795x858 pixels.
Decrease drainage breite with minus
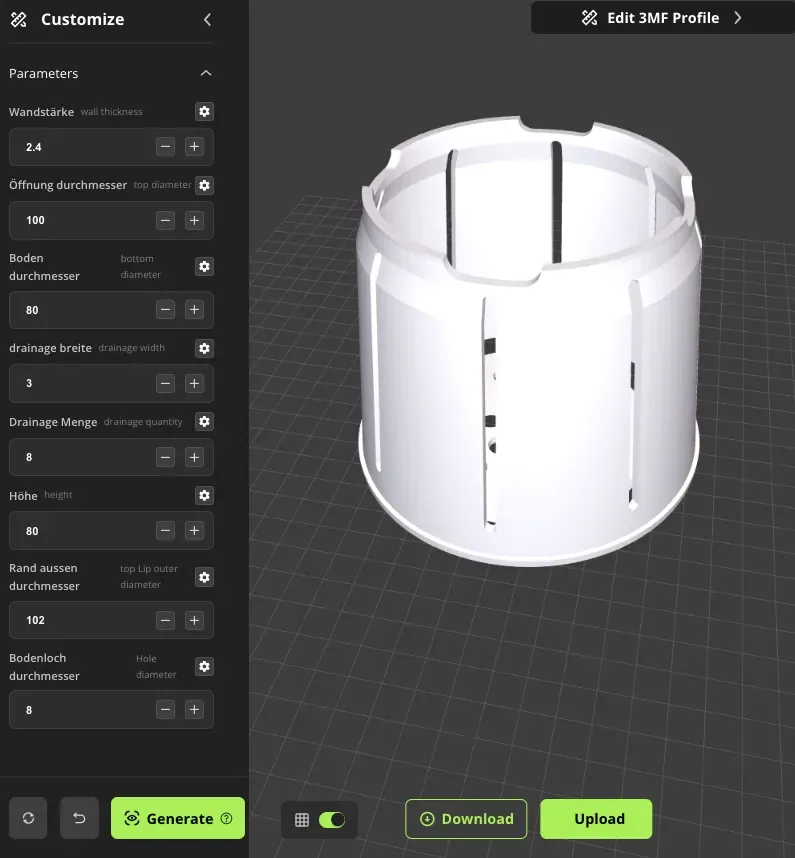(165, 384)
